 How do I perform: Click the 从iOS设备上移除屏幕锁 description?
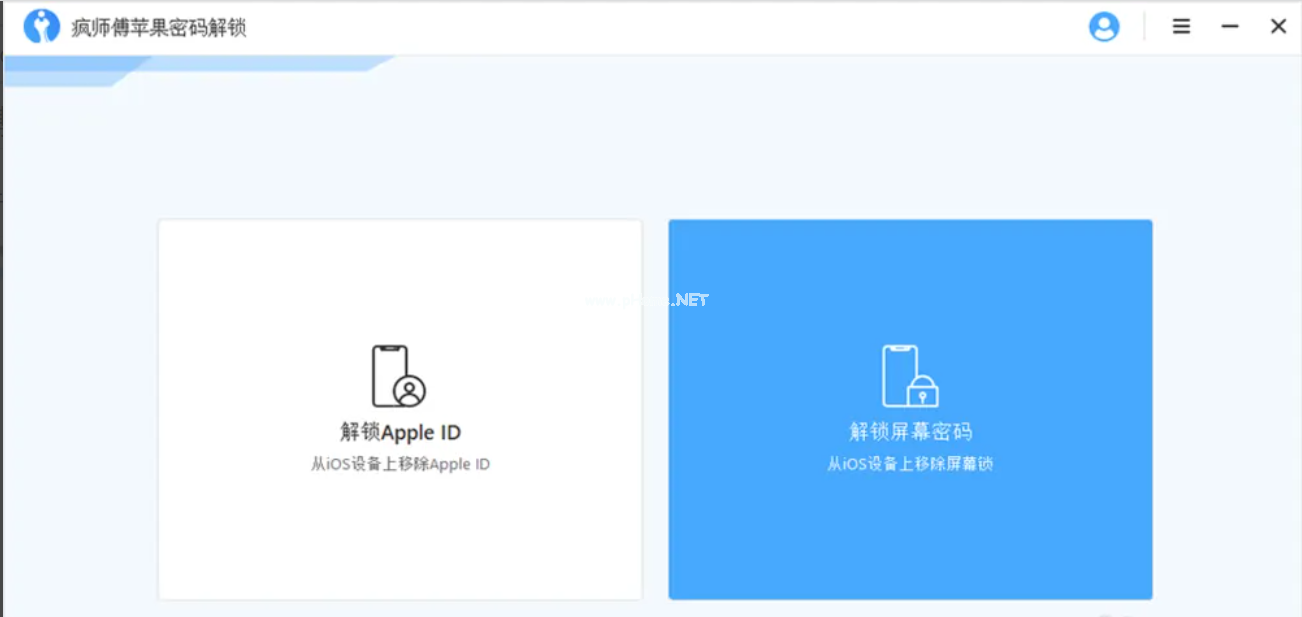[910, 464]
